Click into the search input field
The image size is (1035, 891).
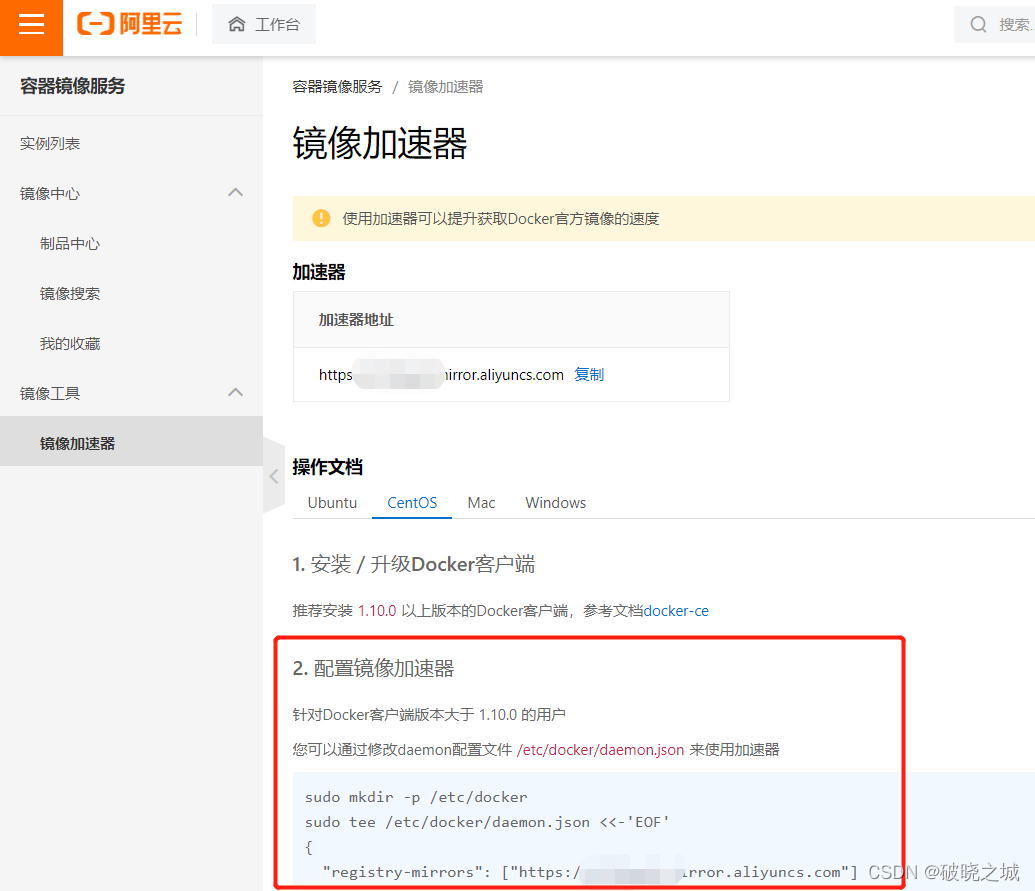[x=997, y=24]
